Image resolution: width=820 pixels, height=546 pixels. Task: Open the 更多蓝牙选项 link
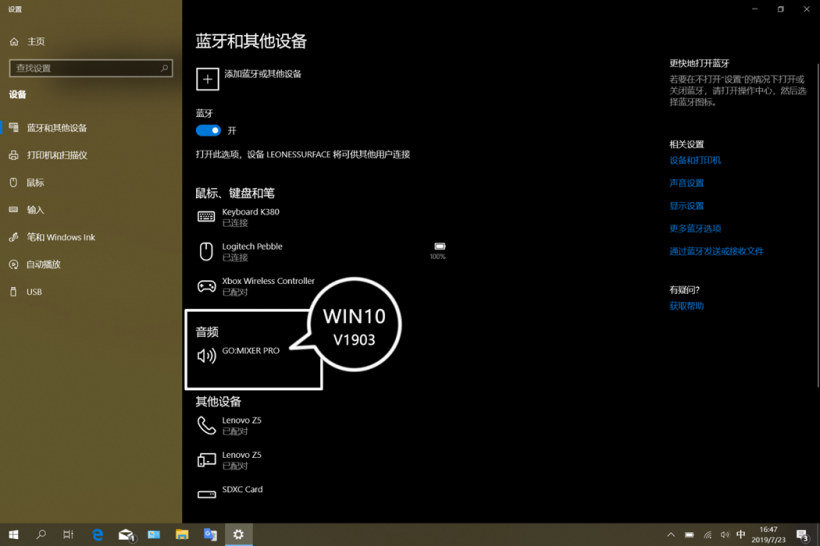click(x=695, y=229)
